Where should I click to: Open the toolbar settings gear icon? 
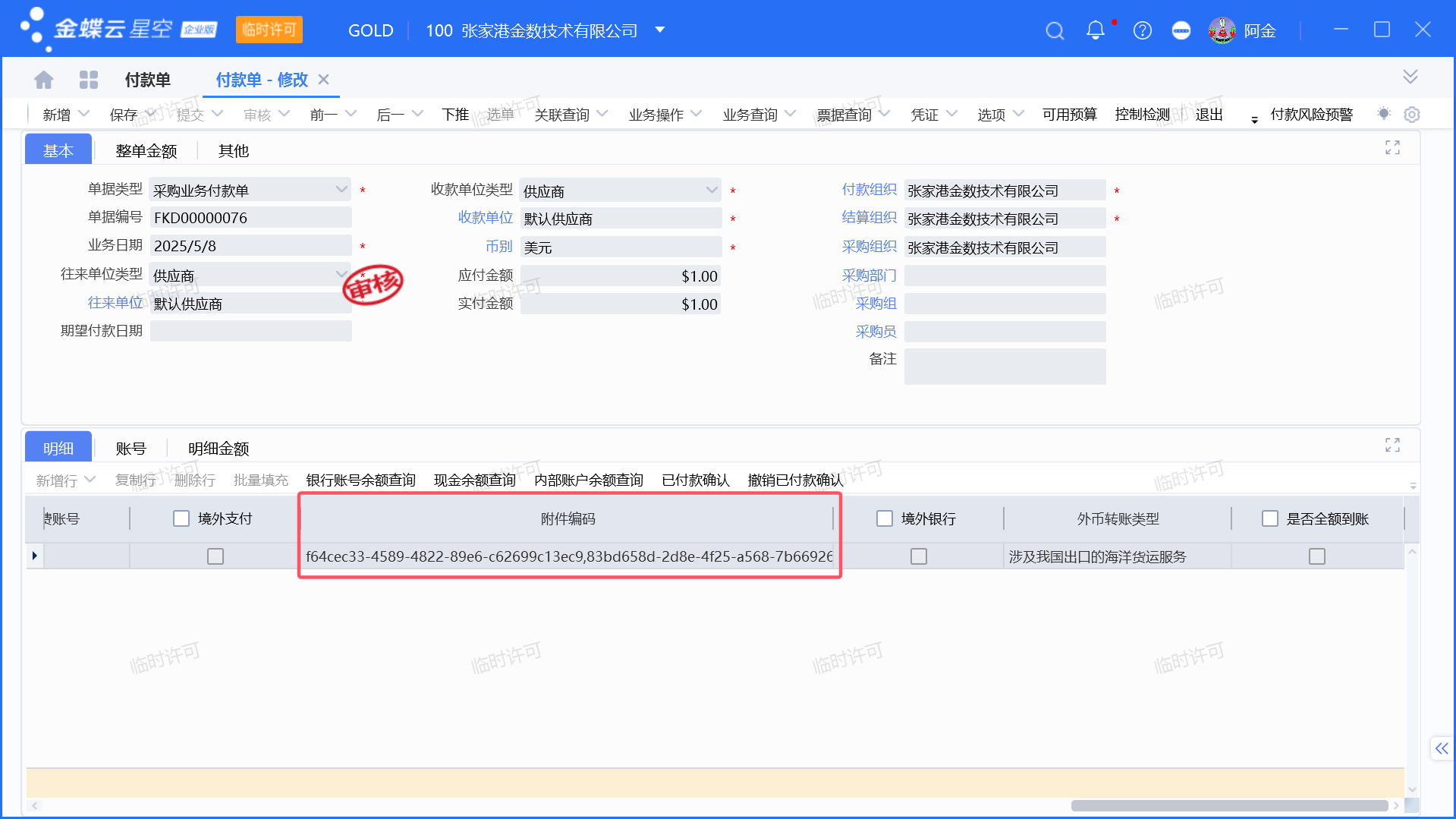(1411, 114)
